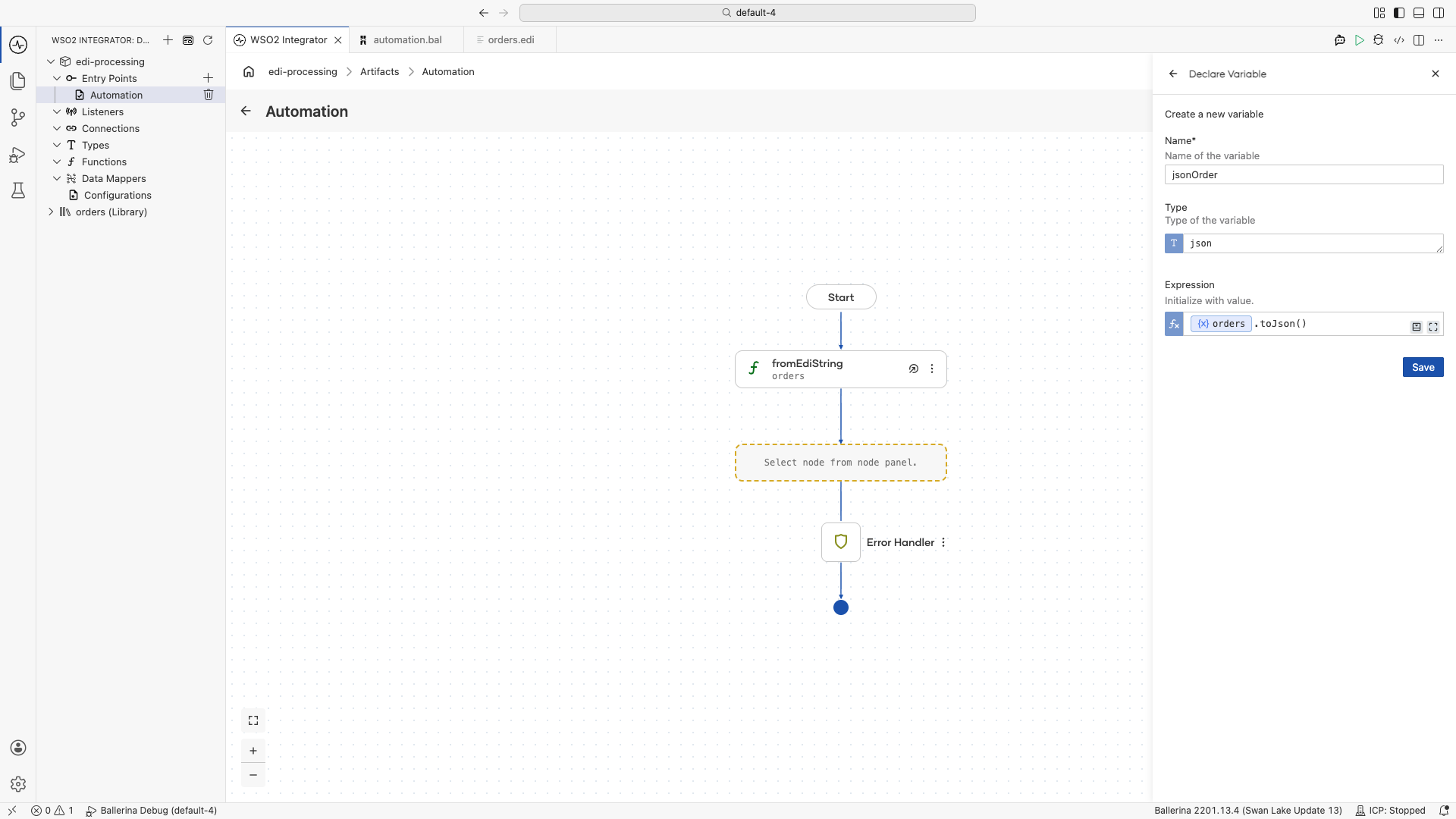Click the variable name input field
Viewport: 1456px width, 819px height.
pos(1304,174)
